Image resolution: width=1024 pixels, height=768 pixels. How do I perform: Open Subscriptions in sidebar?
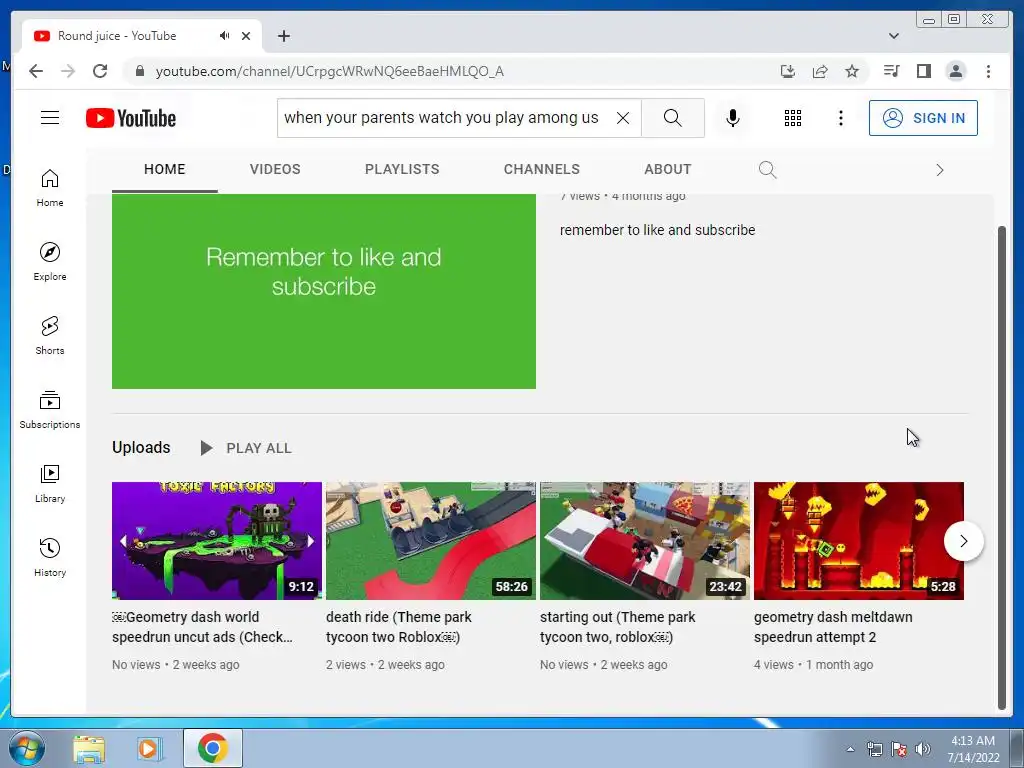(x=50, y=409)
